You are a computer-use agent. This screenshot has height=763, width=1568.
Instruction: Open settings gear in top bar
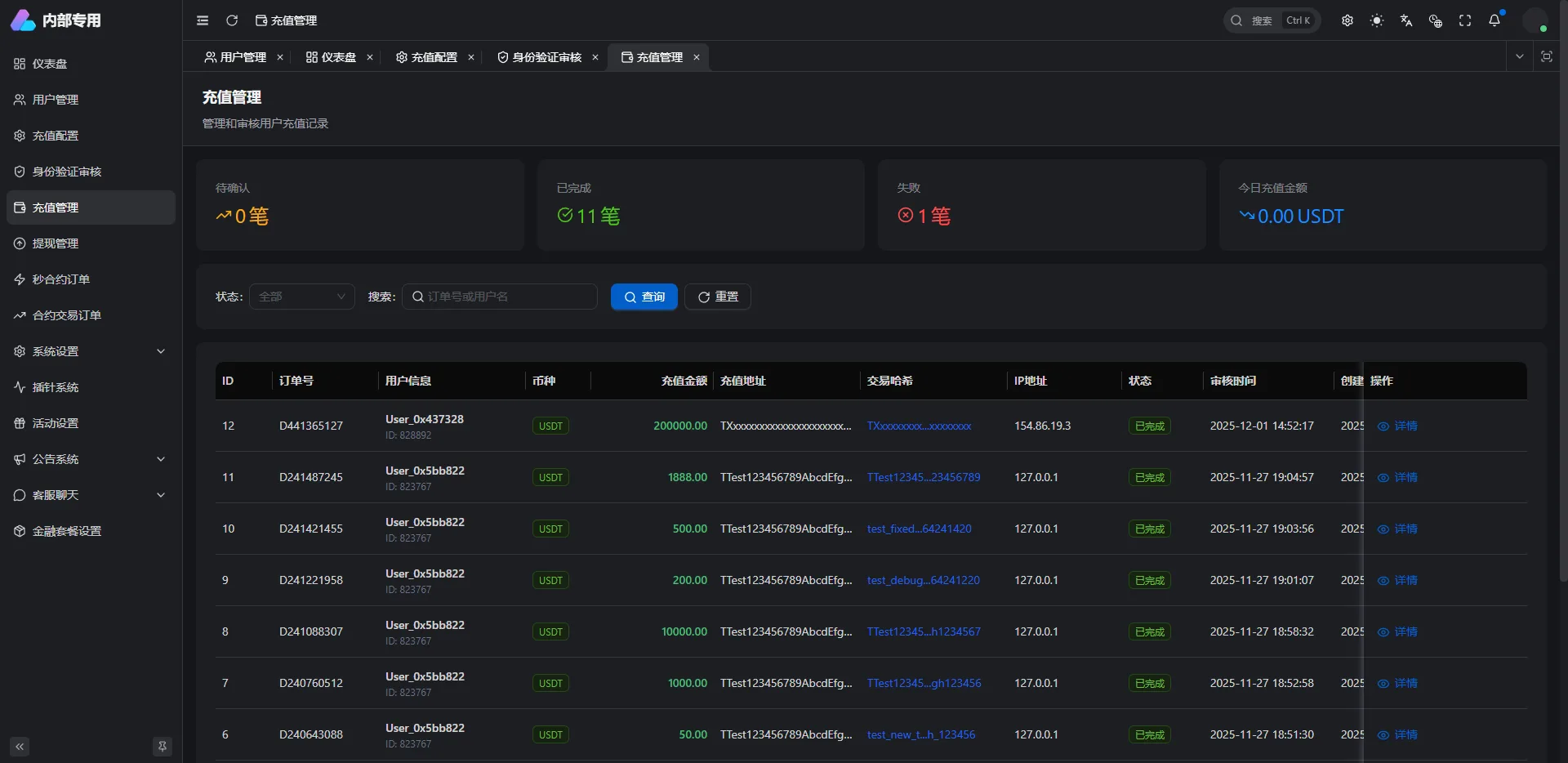tap(1347, 20)
